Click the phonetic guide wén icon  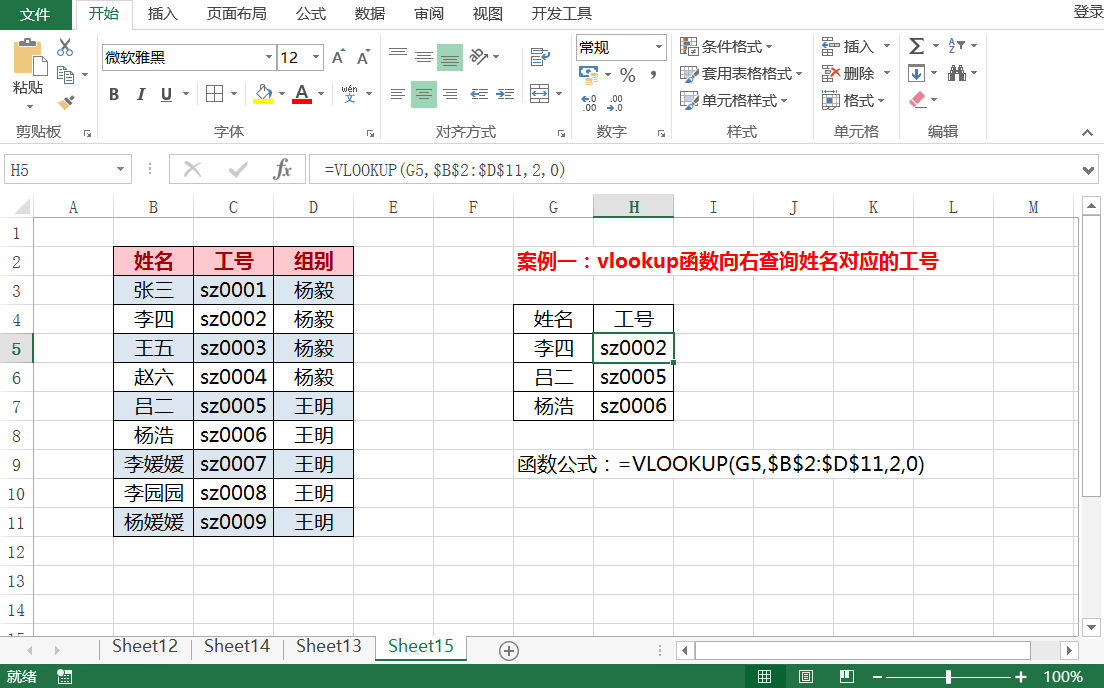coord(349,94)
